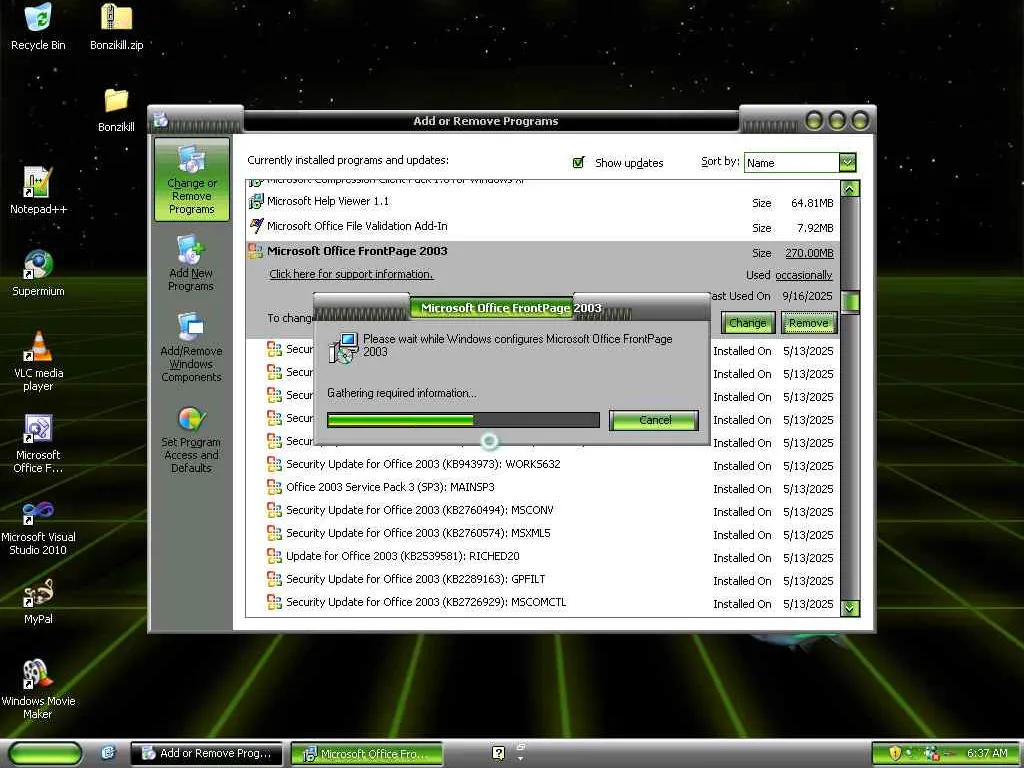Screen dimensions: 1024x768
Task: Select Security Update KB2760574 MSXML5 row
Action: [x=543, y=534]
